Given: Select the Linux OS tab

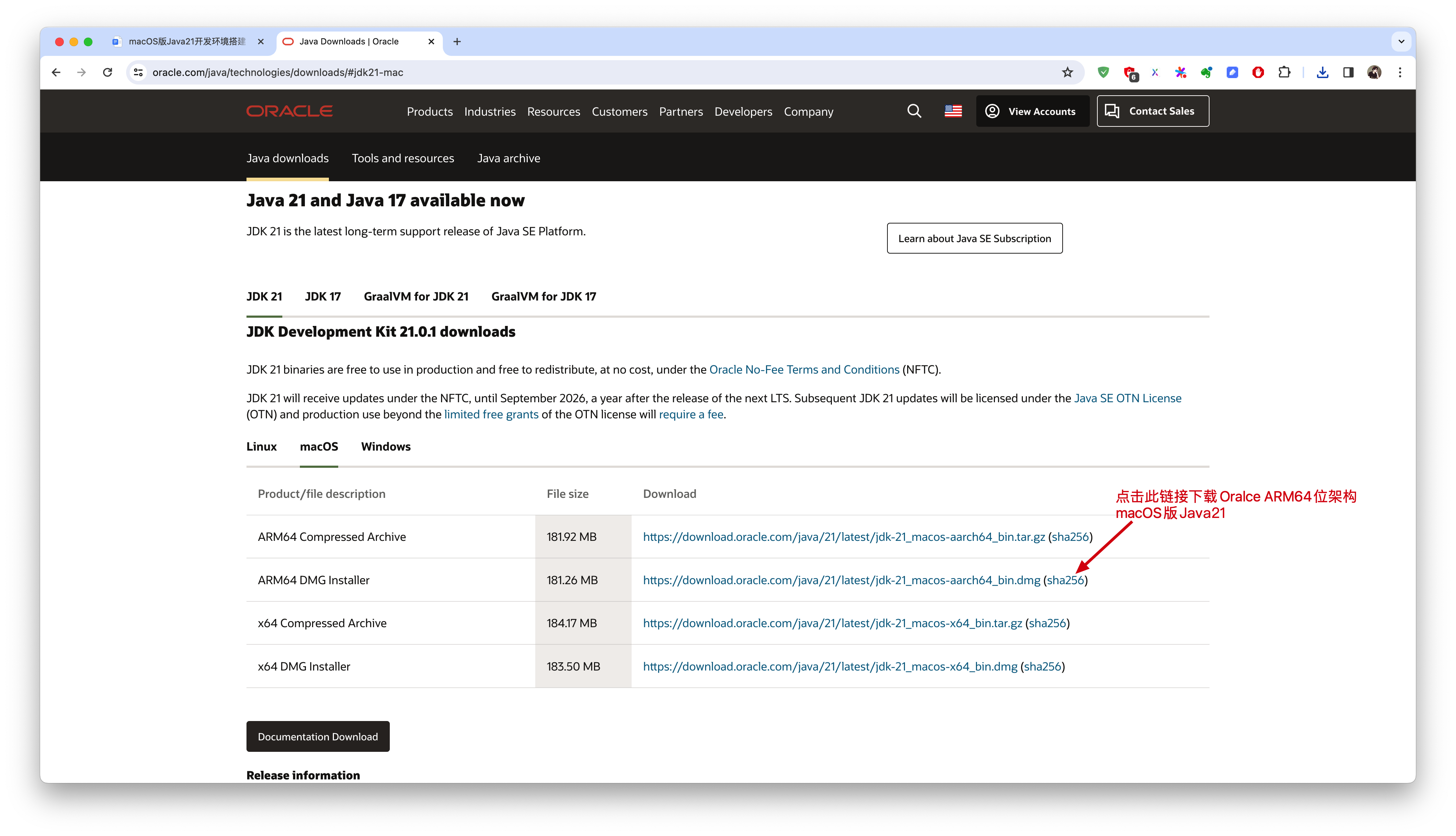Looking at the screenshot, I should [261, 446].
